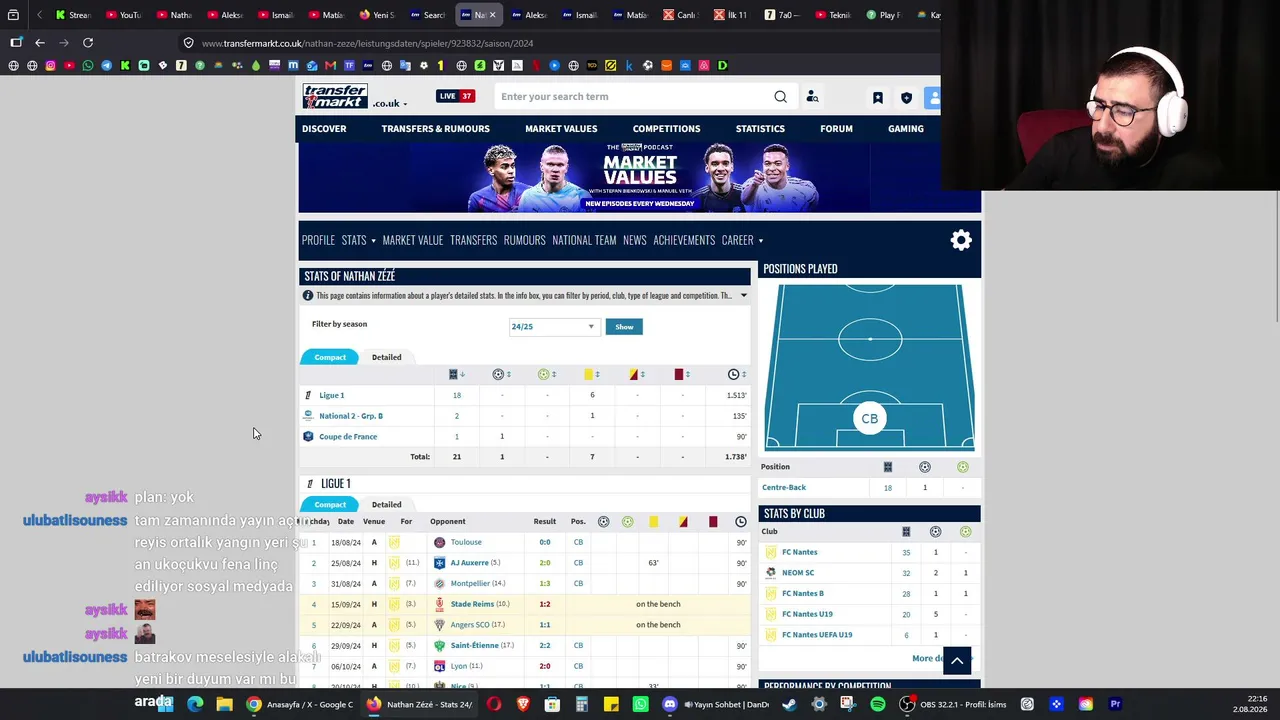The height and width of the screenshot is (720, 1280).
Task: Sort summary by red cards
Action: [x=682, y=374]
